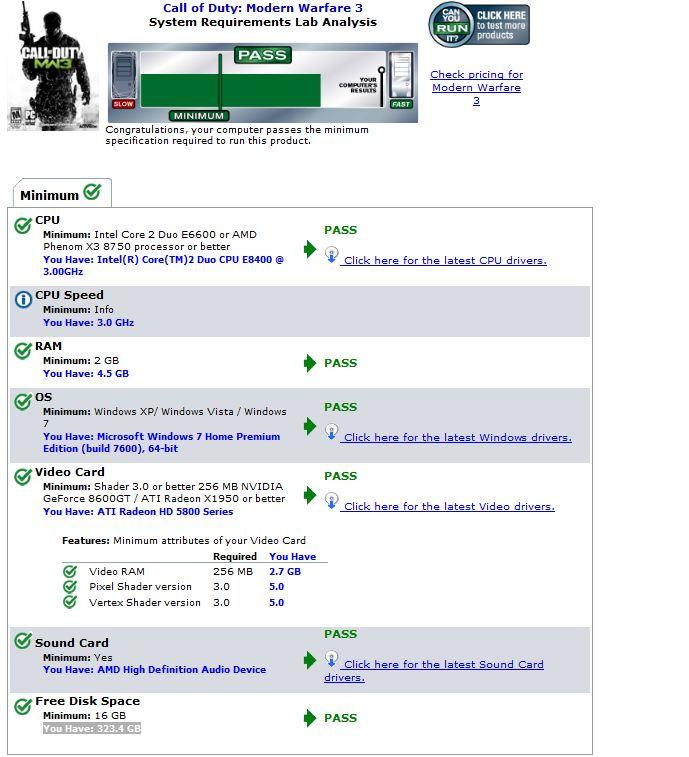Click the download icon beside Video drivers link

(331, 501)
